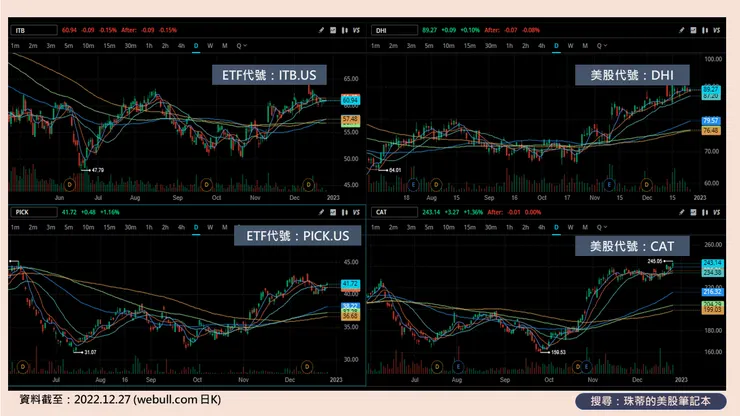This screenshot has width=740, height=416.
Task: Click the VS compare icon in DHI panel
Action: [x=716, y=30]
